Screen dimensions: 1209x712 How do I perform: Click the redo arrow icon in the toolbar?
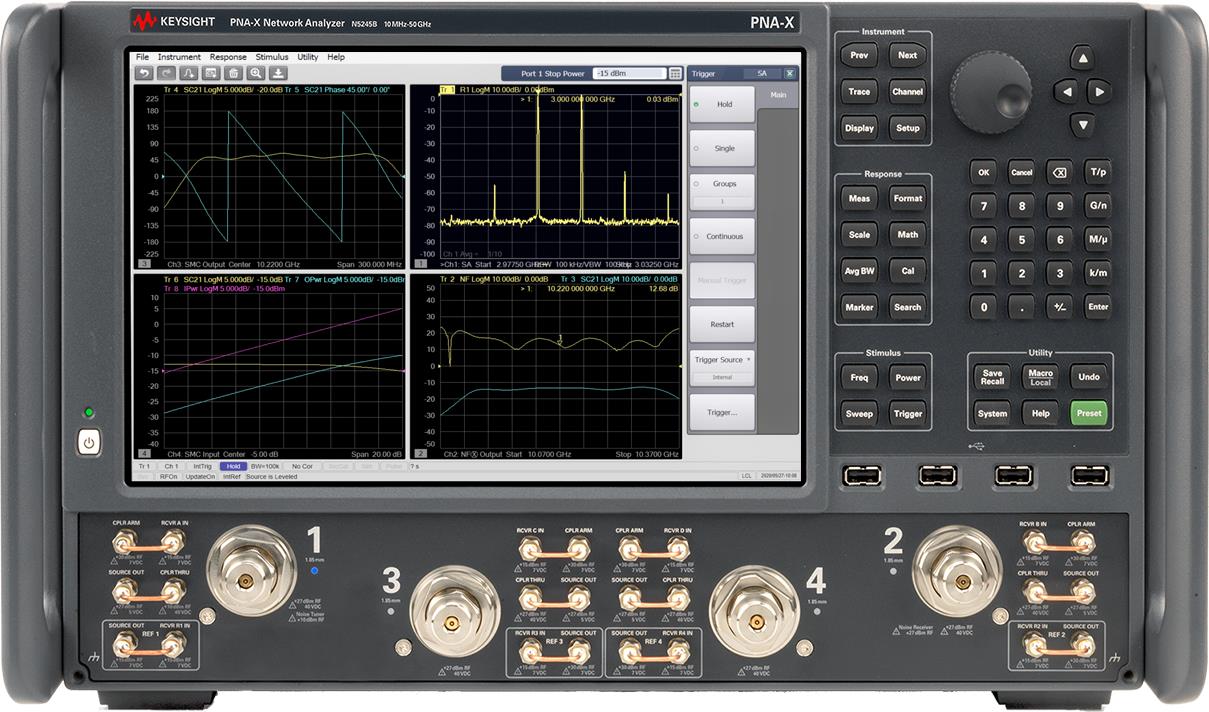point(166,73)
